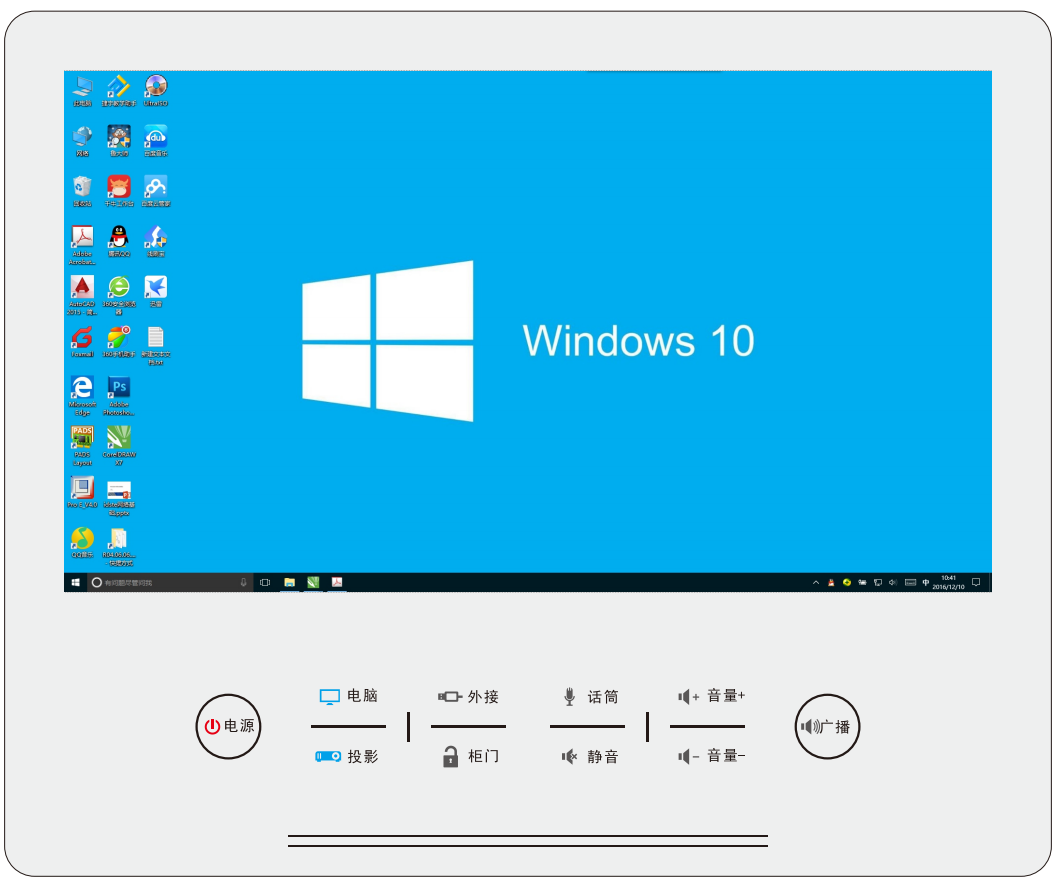The image size is (1064, 884).
Task: Select the Microsoft Edge desktop icon
Action: [82, 388]
